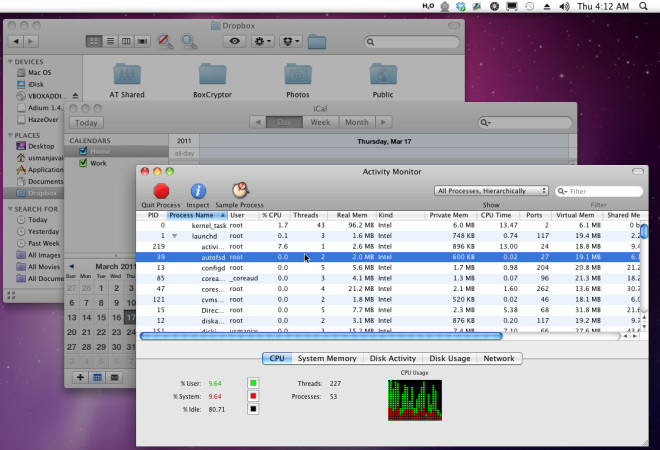Click the magnifying glass toolbar icon in Finder

click(x=188, y=41)
